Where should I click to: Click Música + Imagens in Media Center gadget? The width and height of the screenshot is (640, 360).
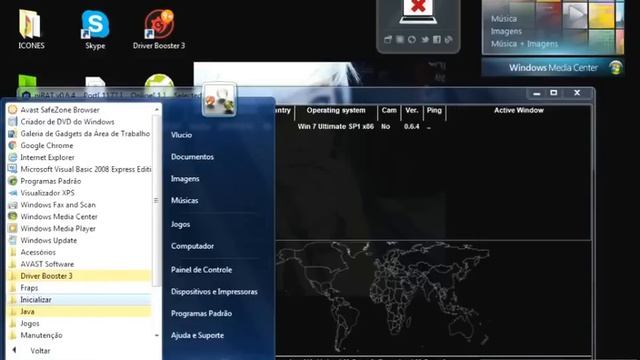coord(524,44)
